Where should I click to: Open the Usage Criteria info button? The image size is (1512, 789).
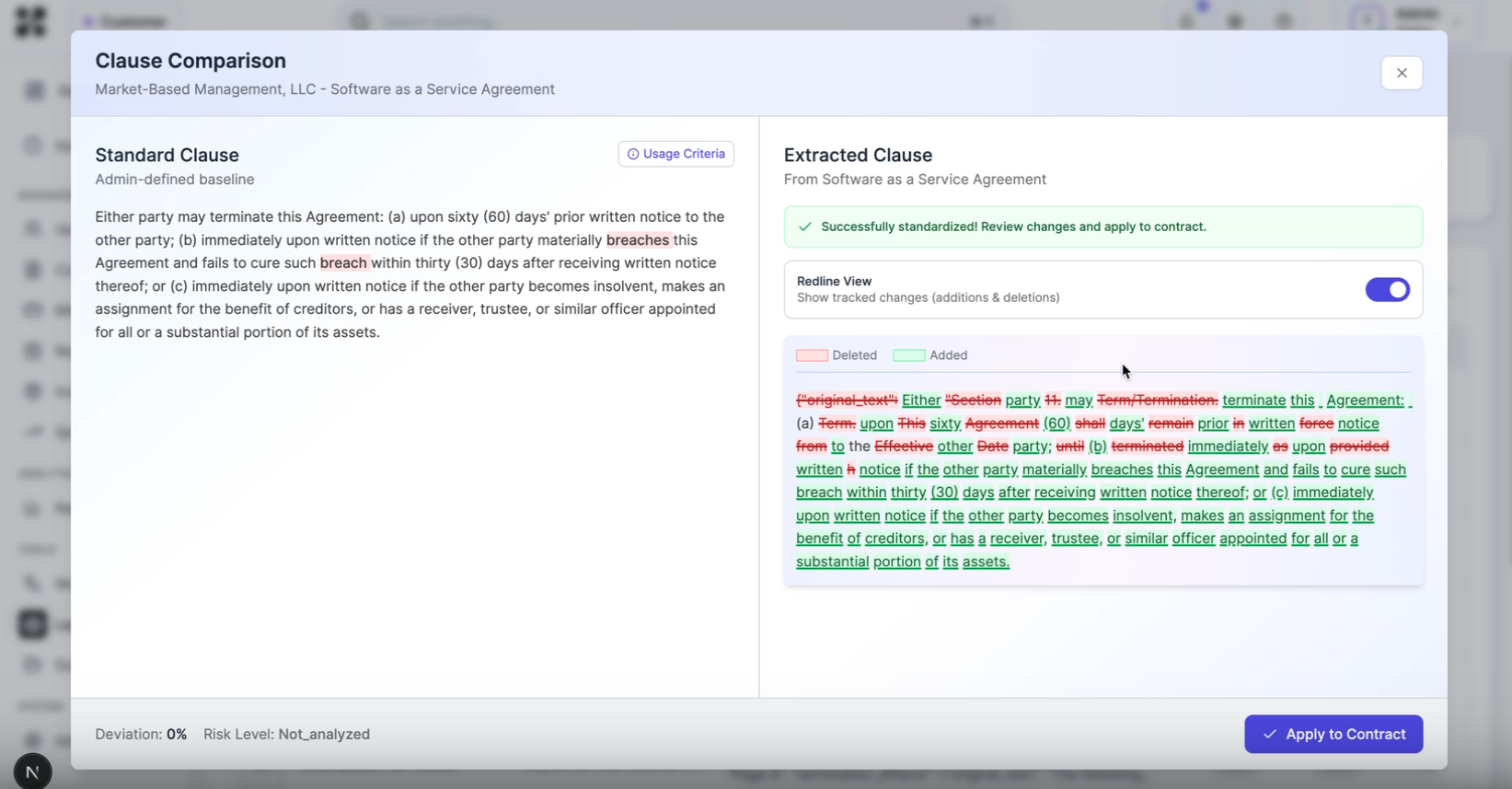click(x=675, y=154)
